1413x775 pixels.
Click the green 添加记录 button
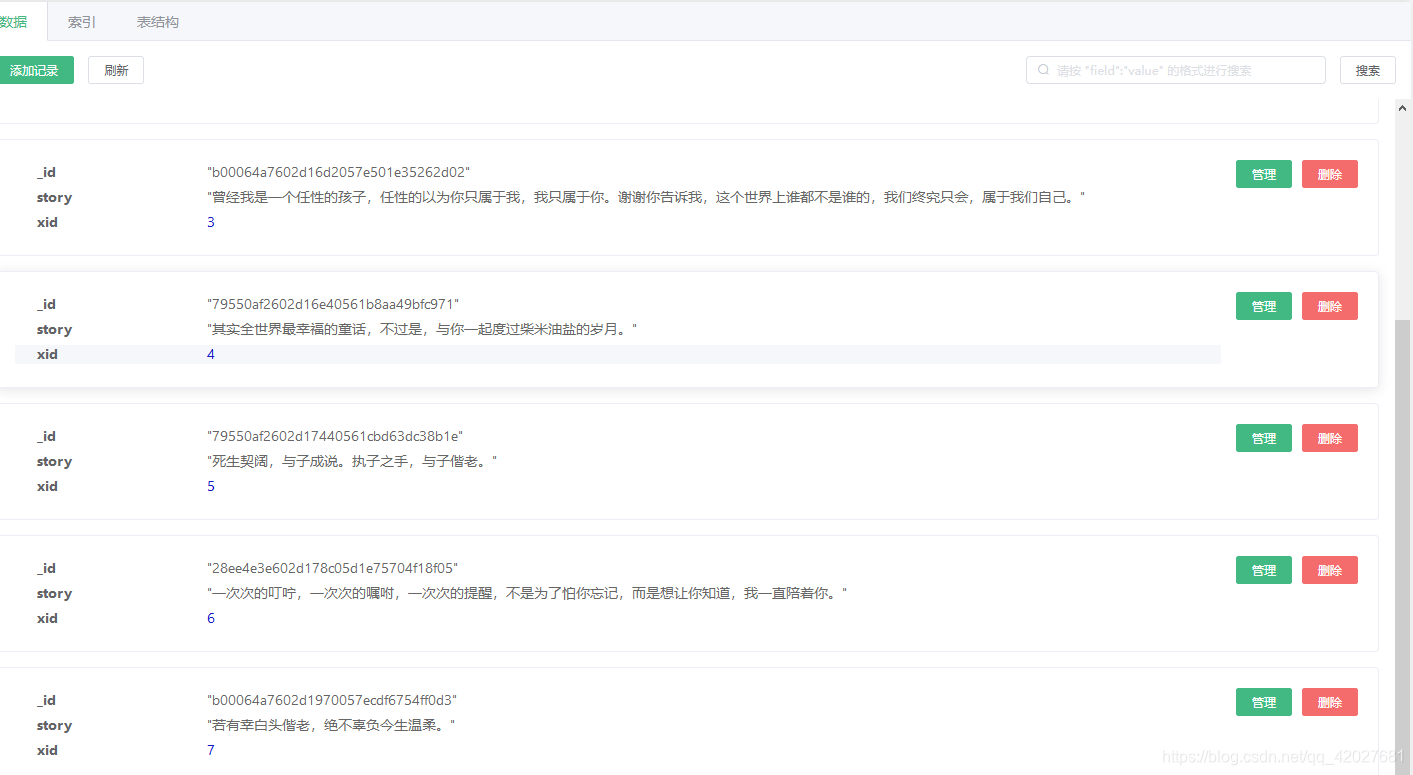tap(36, 70)
